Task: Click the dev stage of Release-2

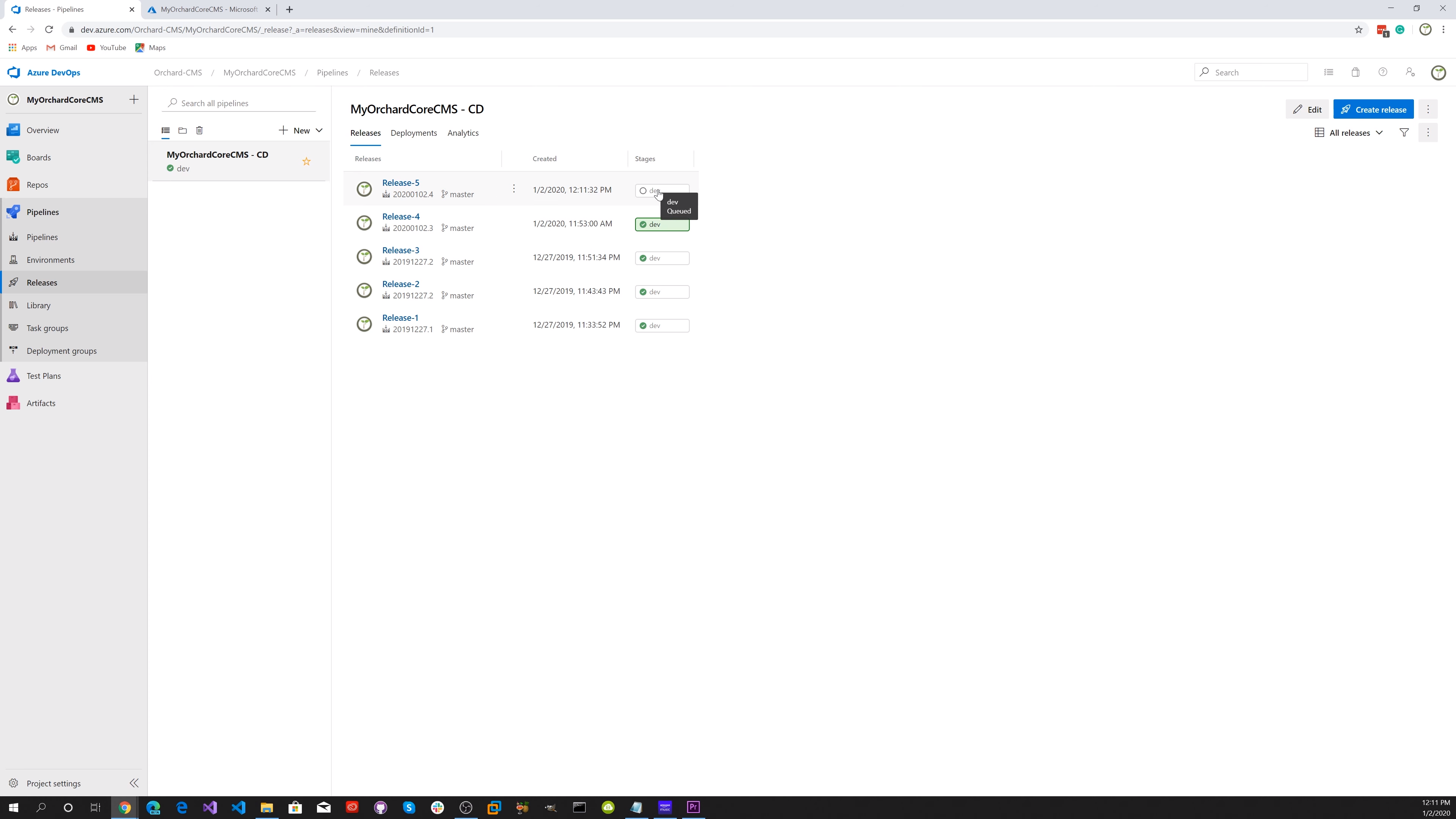Action: pyautogui.click(x=662, y=292)
